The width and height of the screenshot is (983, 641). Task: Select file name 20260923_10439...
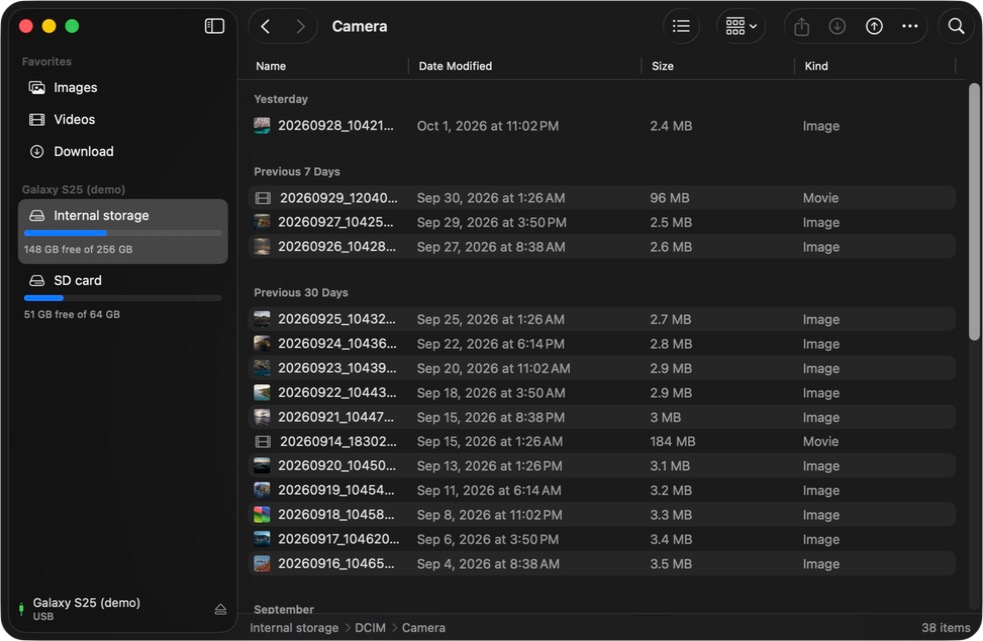pyautogui.click(x=337, y=368)
